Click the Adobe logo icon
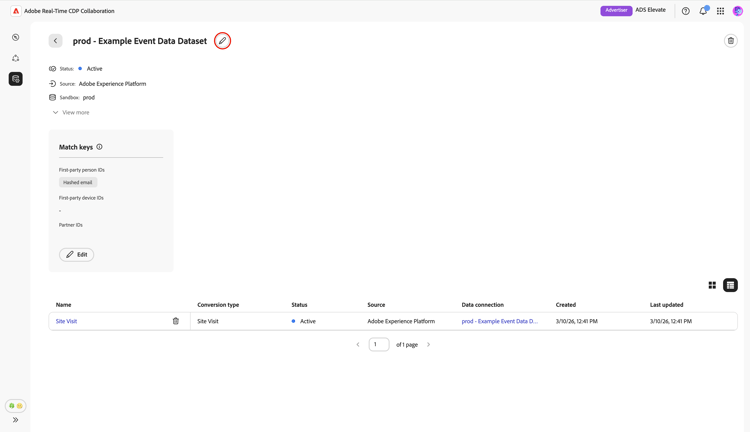This screenshot has width=750, height=432. [x=16, y=11]
